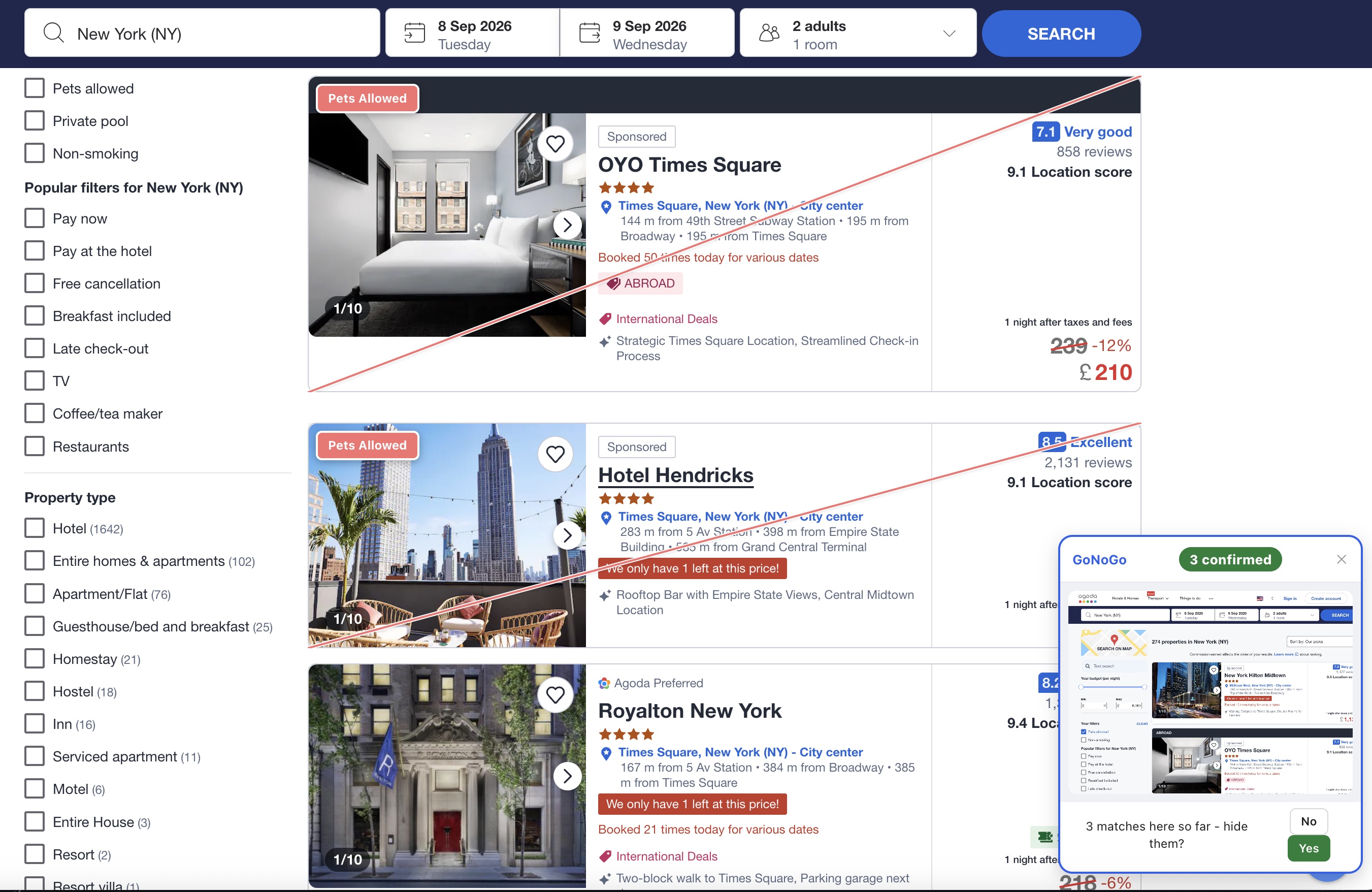Filter by Hostel (18)
This screenshot has width=1372, height=892.
pyautogui.click(x=35, y=691)
